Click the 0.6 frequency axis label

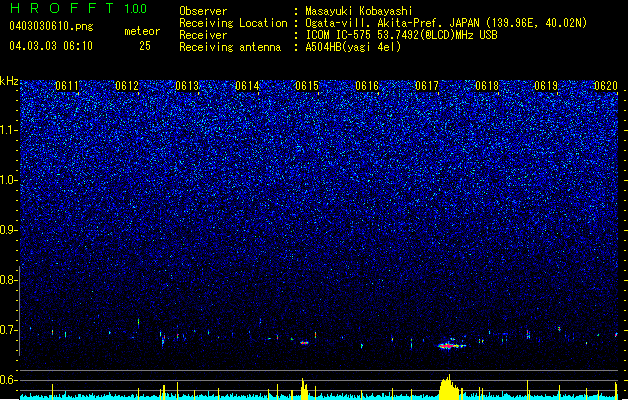point(8,380)
